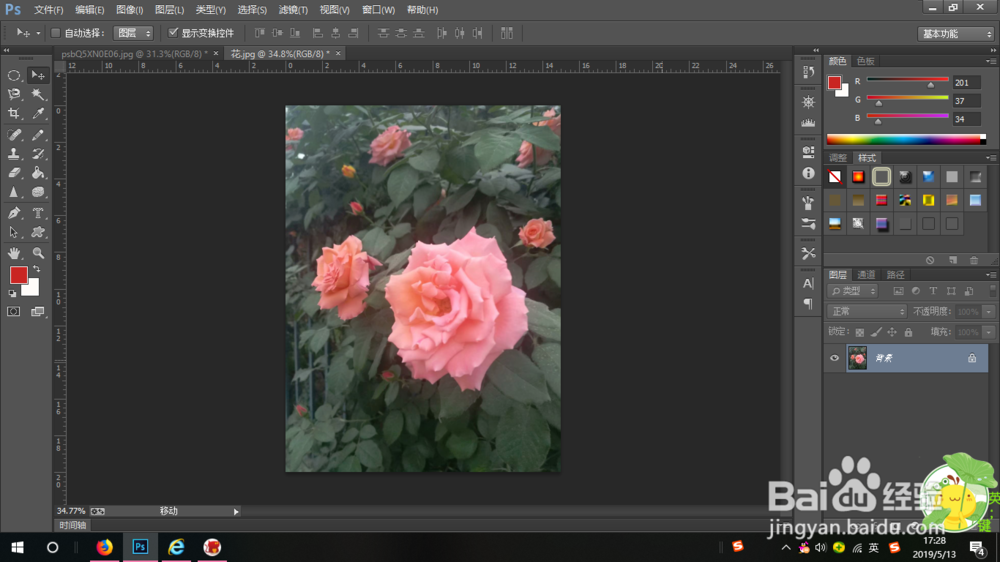Uncheck Show Transform Controls

pos(173,33)
